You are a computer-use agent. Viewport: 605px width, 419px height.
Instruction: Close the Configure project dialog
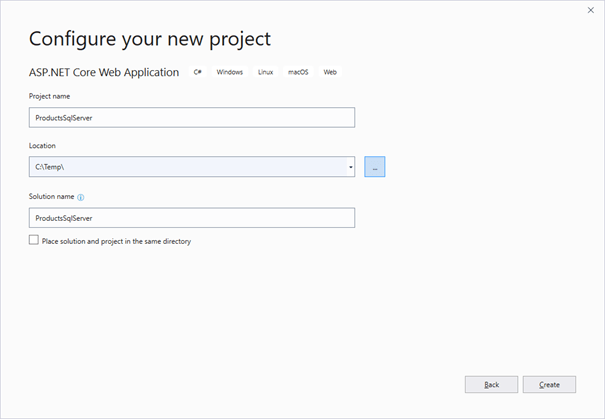tap(591, 10)
